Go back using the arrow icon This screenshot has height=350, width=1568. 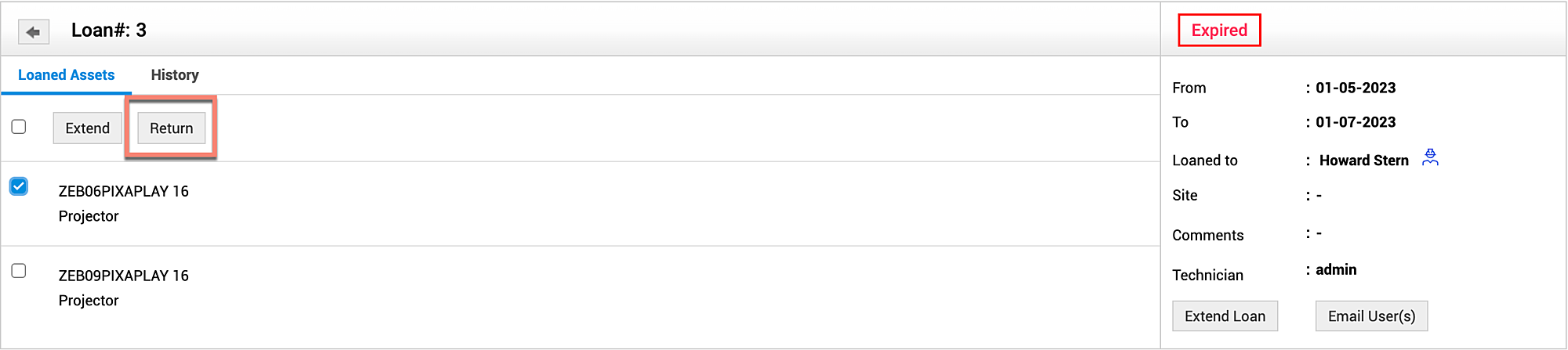[x=34, y=32]
